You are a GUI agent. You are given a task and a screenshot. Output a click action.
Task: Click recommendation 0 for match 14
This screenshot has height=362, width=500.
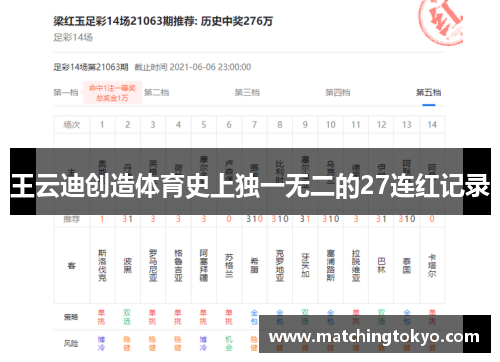click(432, 219)
